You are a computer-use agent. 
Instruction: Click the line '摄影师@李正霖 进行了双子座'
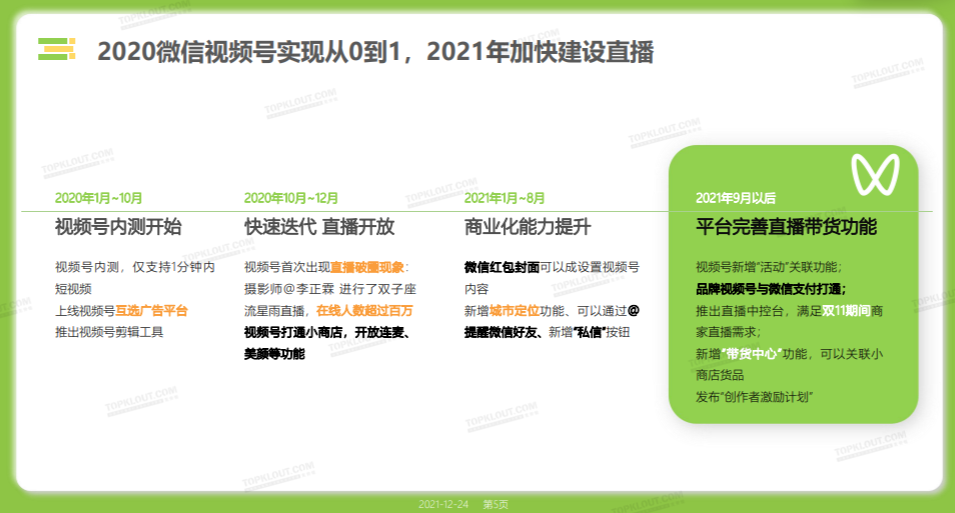[330, 289]
